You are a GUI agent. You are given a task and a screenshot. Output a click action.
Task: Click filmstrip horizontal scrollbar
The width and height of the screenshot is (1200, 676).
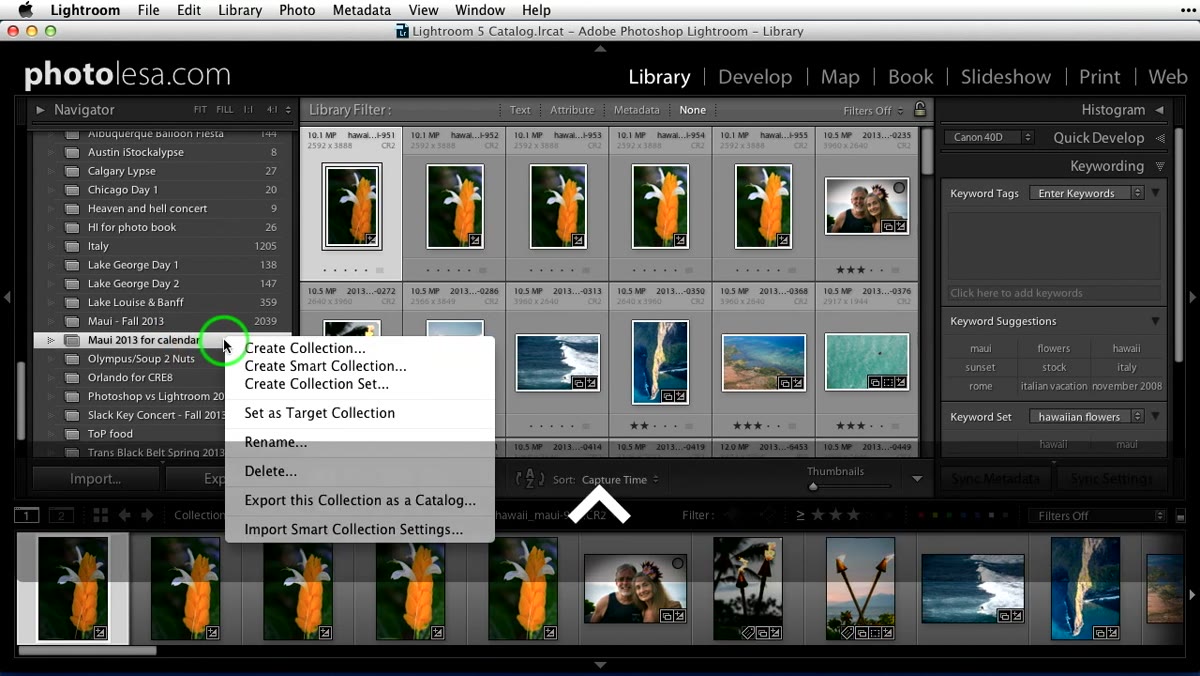click(x=87, y=651)
